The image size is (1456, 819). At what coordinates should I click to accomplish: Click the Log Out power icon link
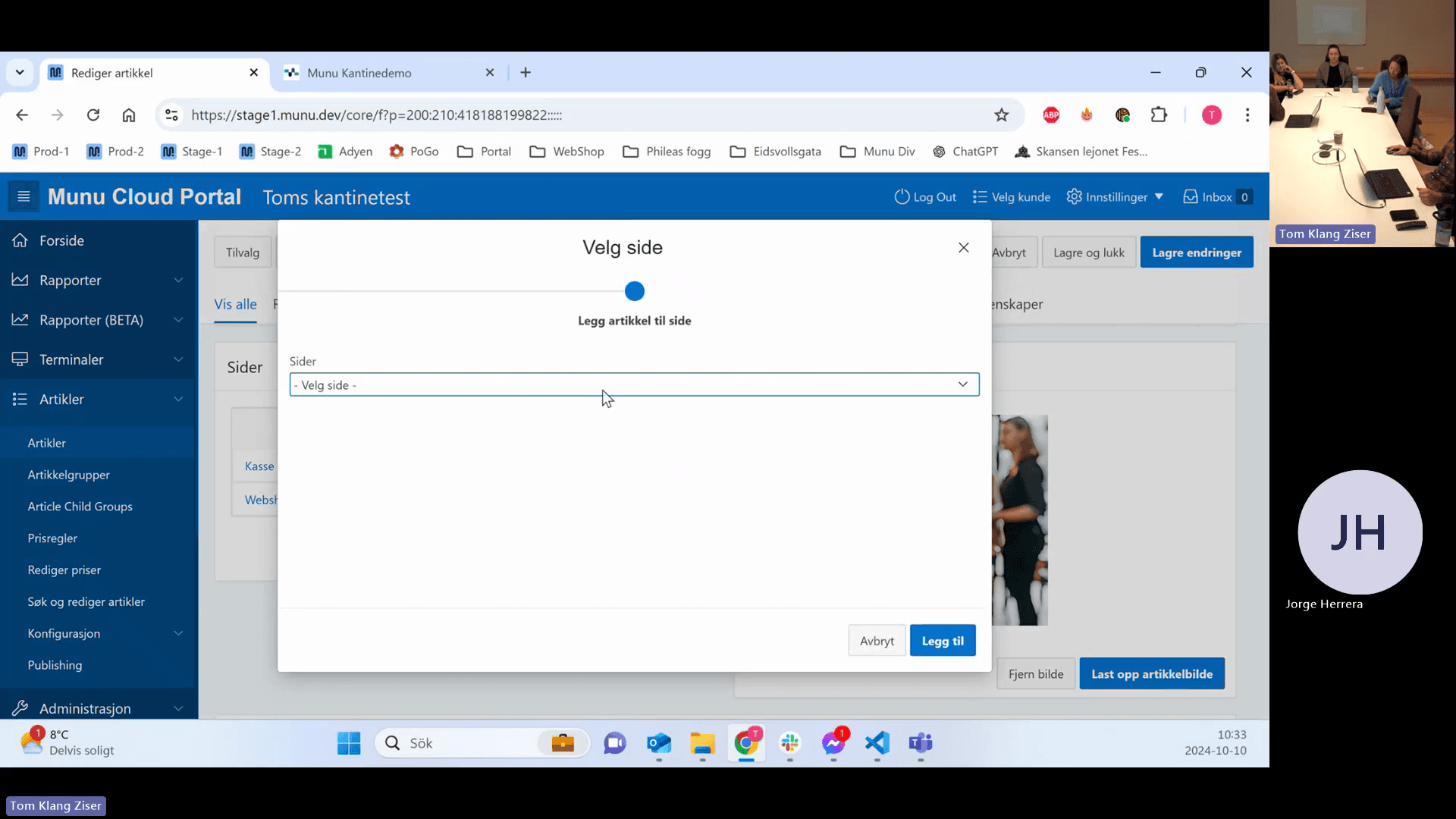[925, 197]
